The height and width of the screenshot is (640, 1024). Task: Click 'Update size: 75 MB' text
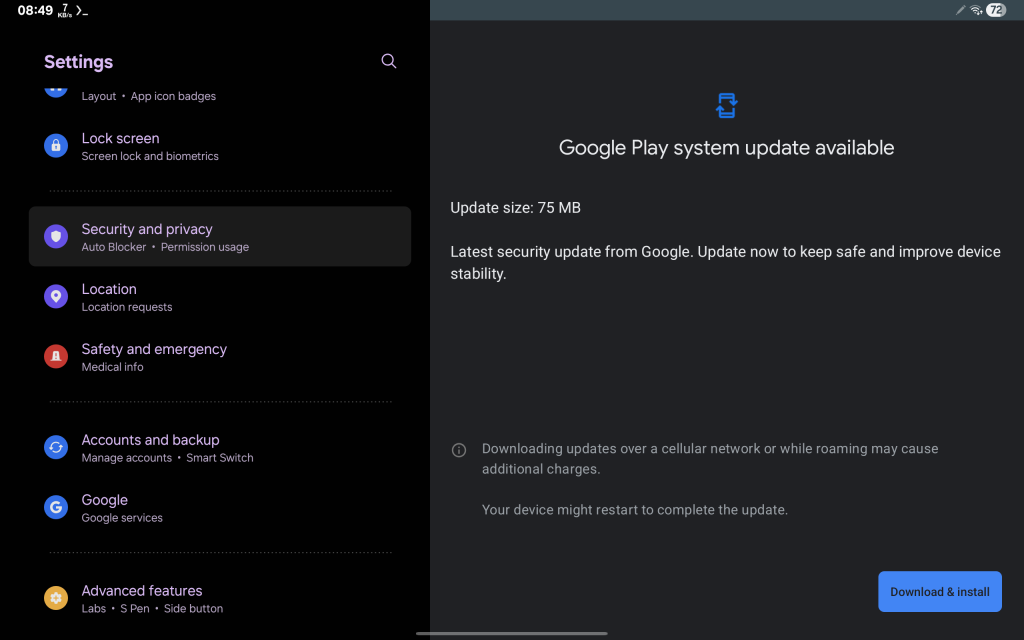pos(515,208)
